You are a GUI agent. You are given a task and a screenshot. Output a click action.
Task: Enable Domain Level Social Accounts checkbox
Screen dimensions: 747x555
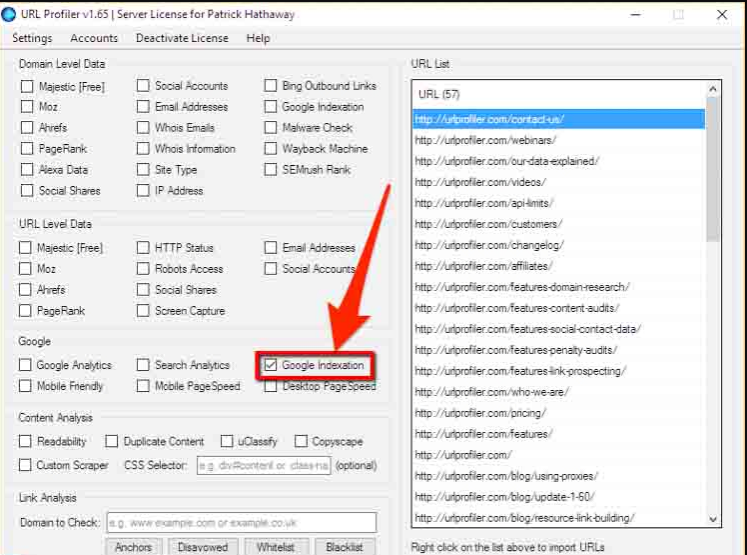pyautogui.click(x=143, y=86)
